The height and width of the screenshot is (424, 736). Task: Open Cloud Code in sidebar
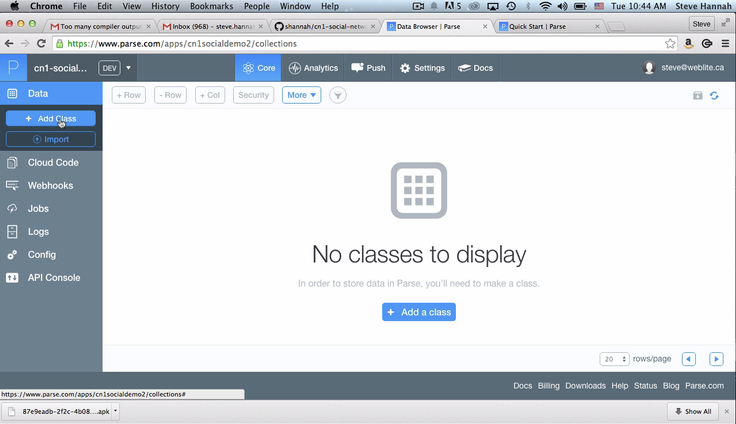(x=51, y=162)
